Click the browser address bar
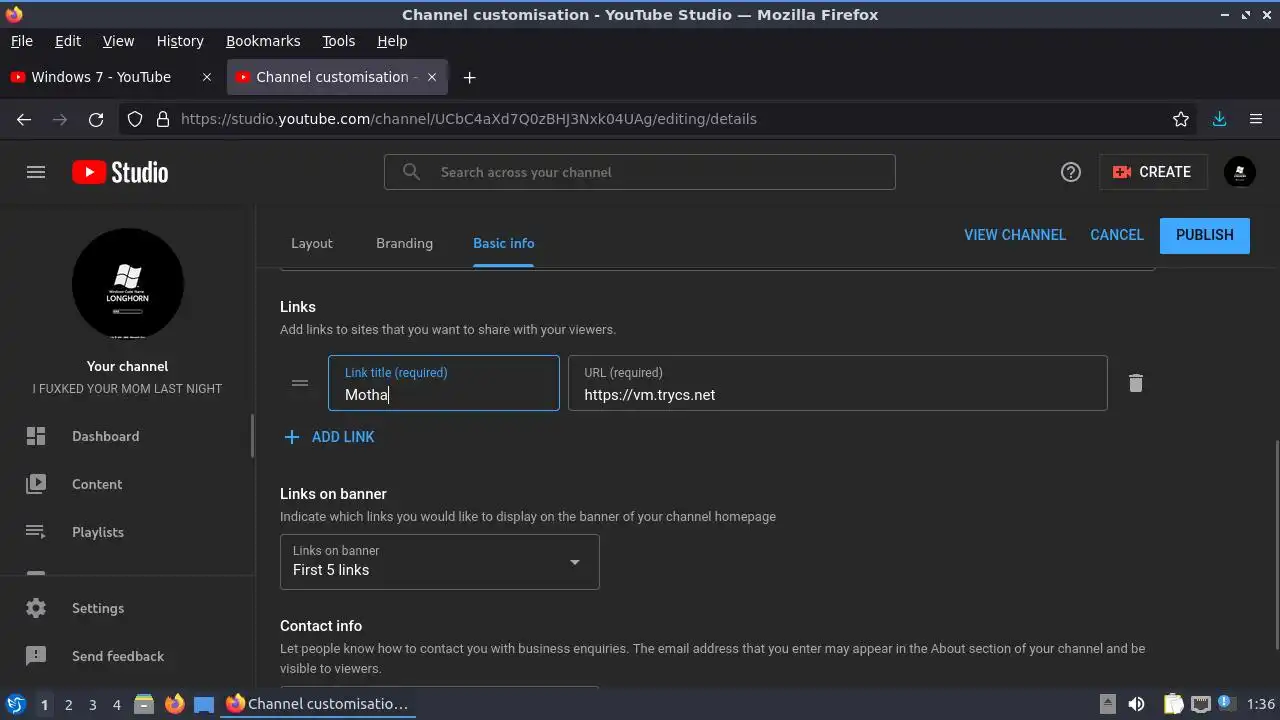The height and width of the screenshot is (720, 1280). coord(660,119)
